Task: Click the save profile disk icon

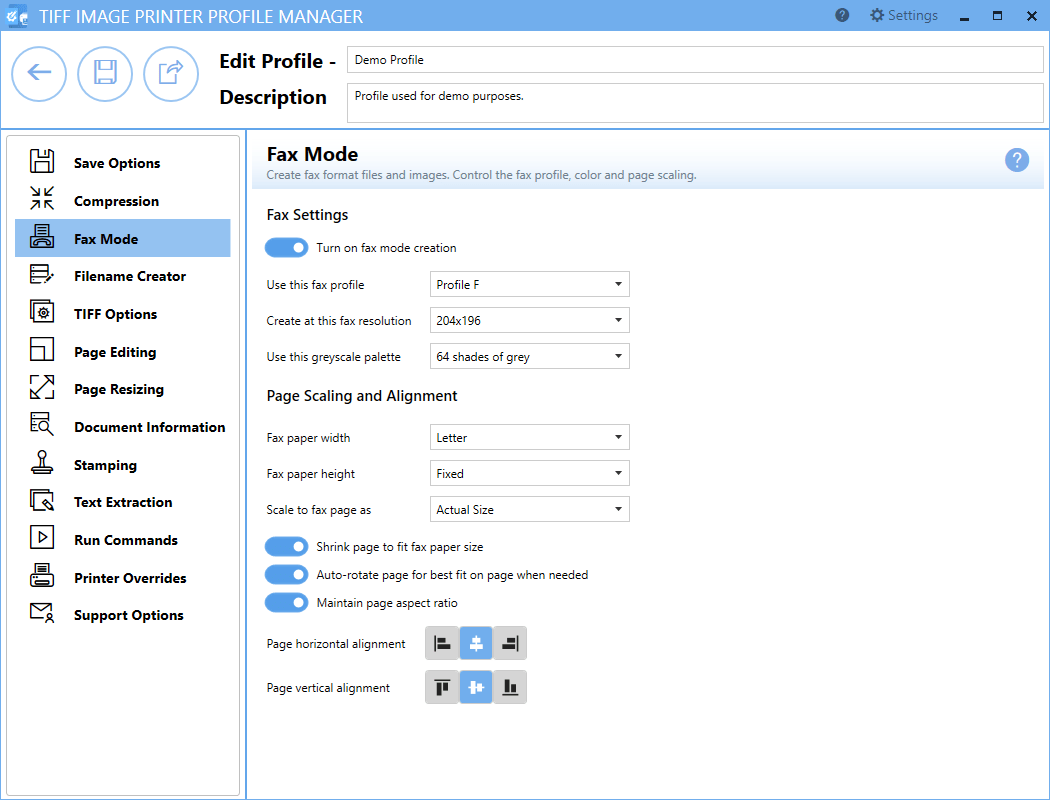Action: tap(105, 73)
